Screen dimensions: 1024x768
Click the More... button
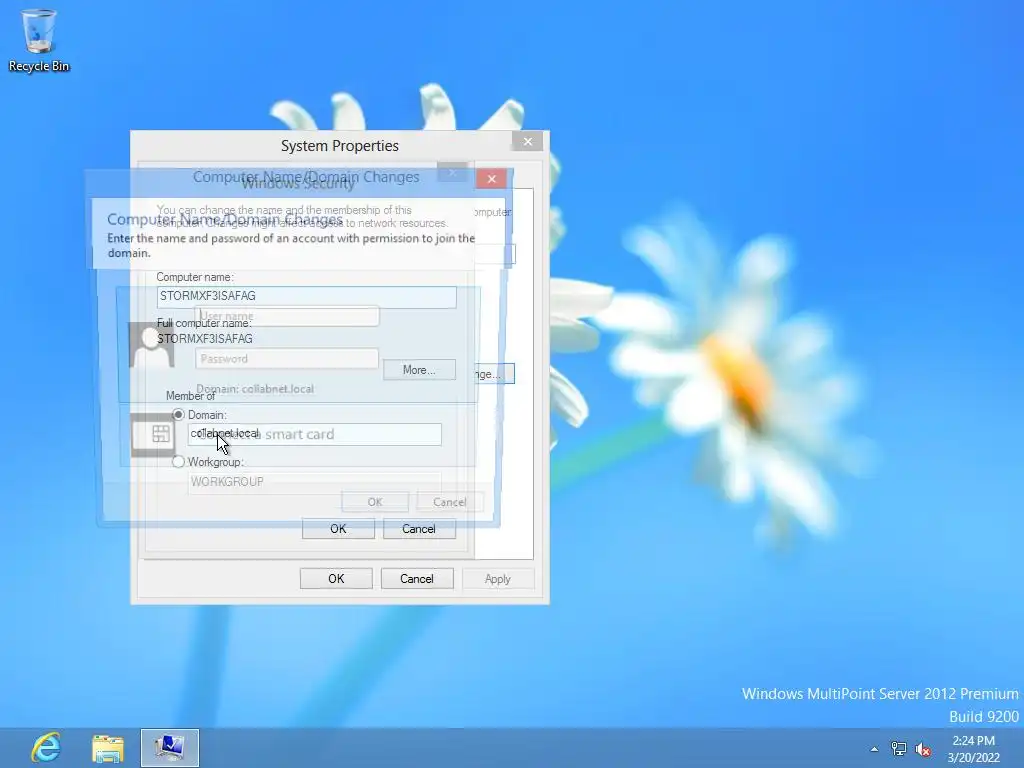(419, 370)
